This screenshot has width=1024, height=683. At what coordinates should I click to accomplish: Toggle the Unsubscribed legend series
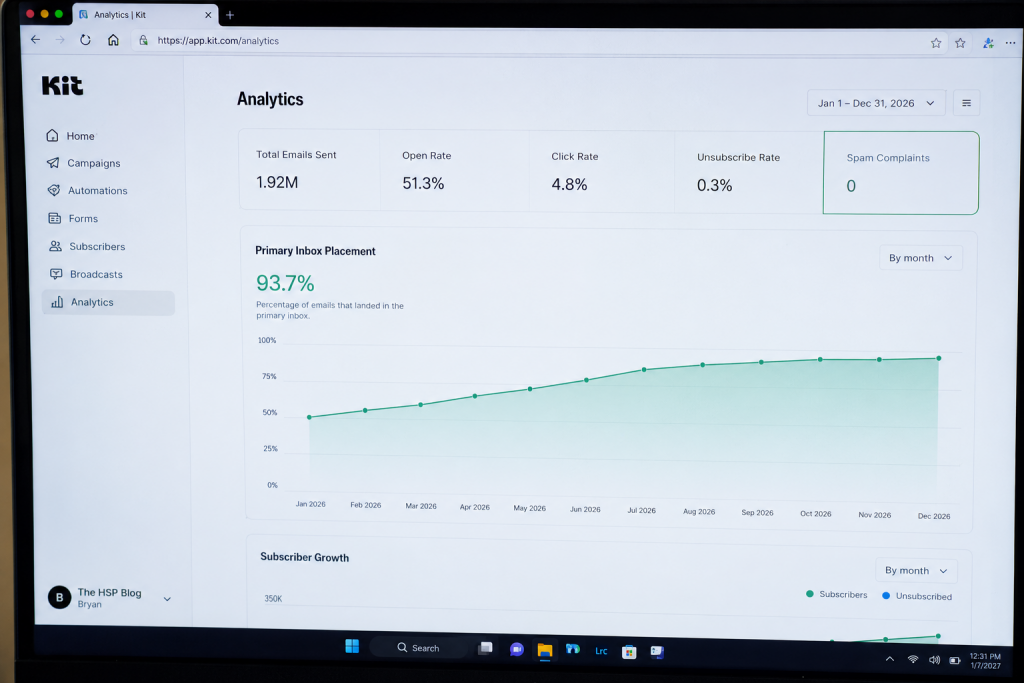point(917,596)
